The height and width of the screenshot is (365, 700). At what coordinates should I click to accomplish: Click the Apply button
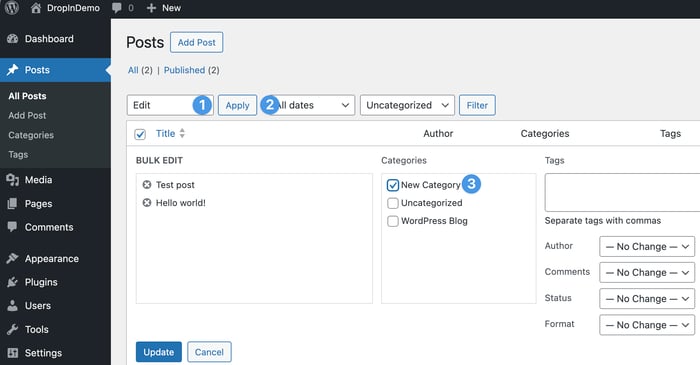point(238,105)
